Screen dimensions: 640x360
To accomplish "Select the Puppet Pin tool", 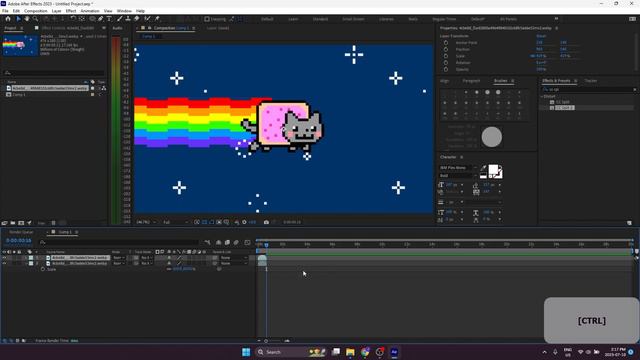I will click(x=157, y=19).
